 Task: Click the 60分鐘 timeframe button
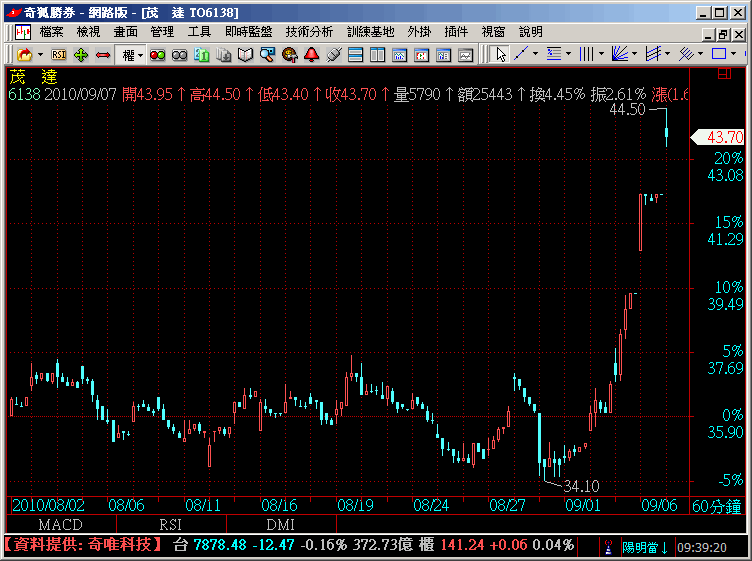pos(717,505)
